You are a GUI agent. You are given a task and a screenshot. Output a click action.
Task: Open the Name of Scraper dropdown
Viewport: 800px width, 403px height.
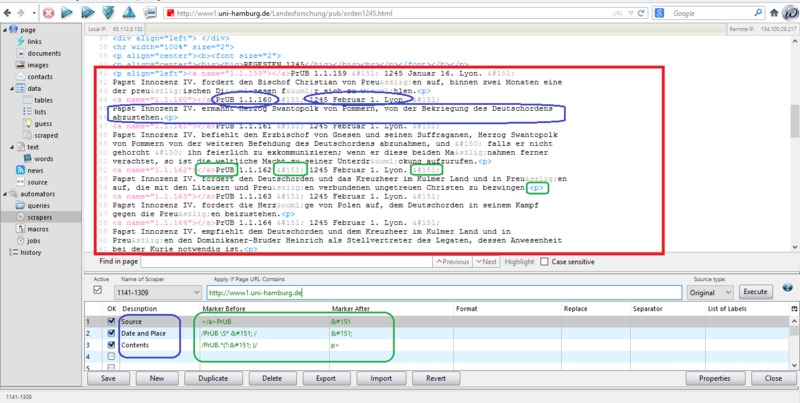pyautogui.click(x=158, y=293)
